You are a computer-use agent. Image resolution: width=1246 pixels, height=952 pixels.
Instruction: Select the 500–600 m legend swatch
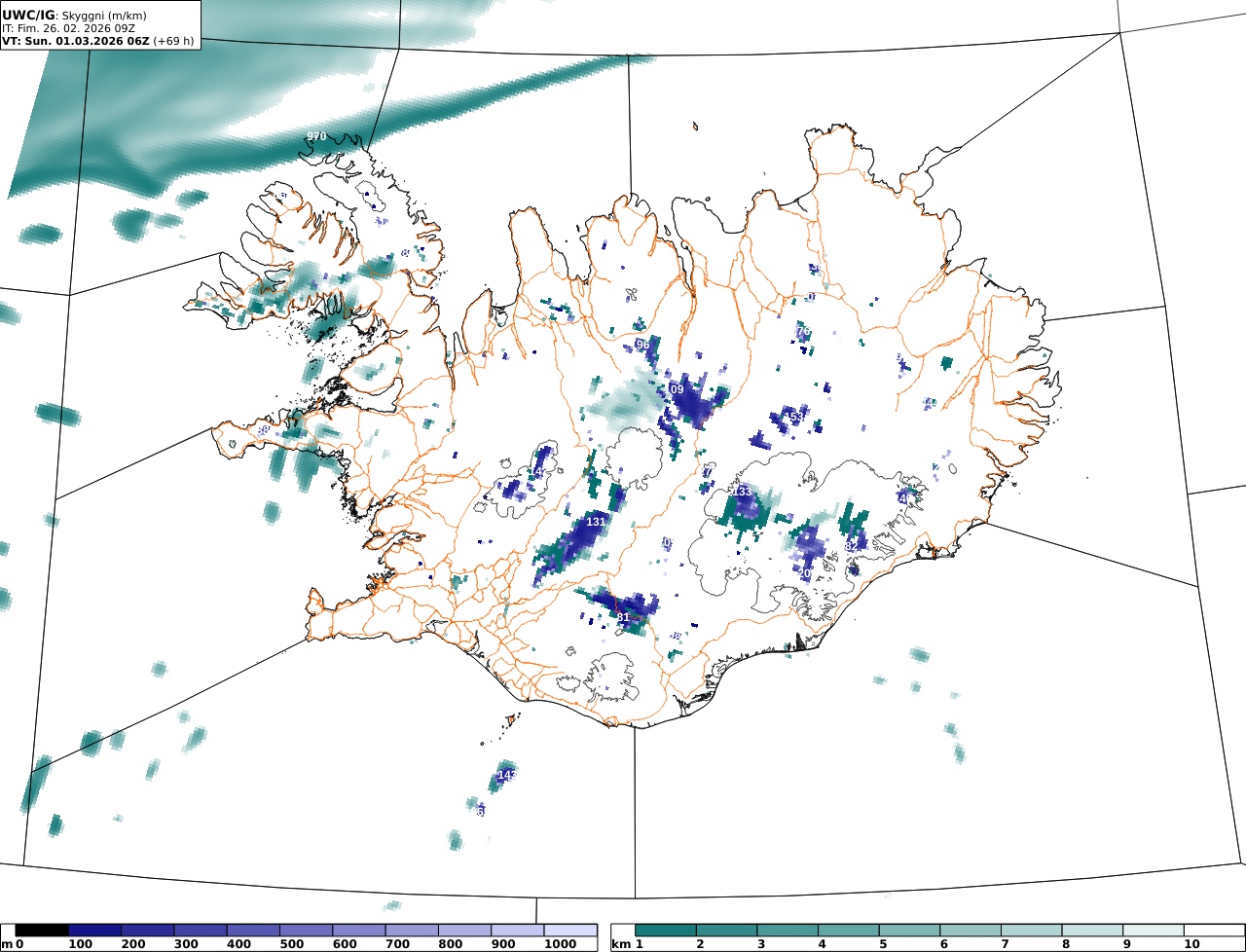(x=306, y=931)
